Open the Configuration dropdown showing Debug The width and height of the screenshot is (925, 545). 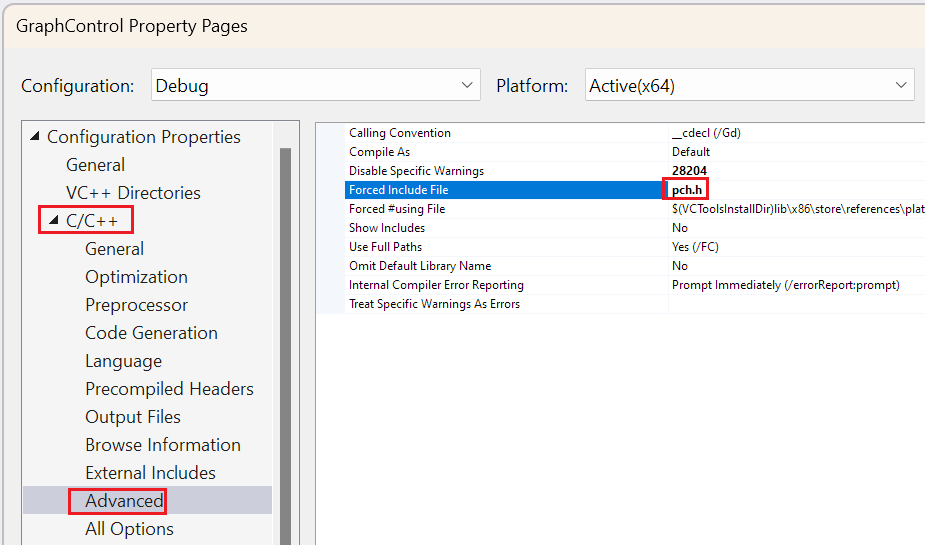coord(315,86)
